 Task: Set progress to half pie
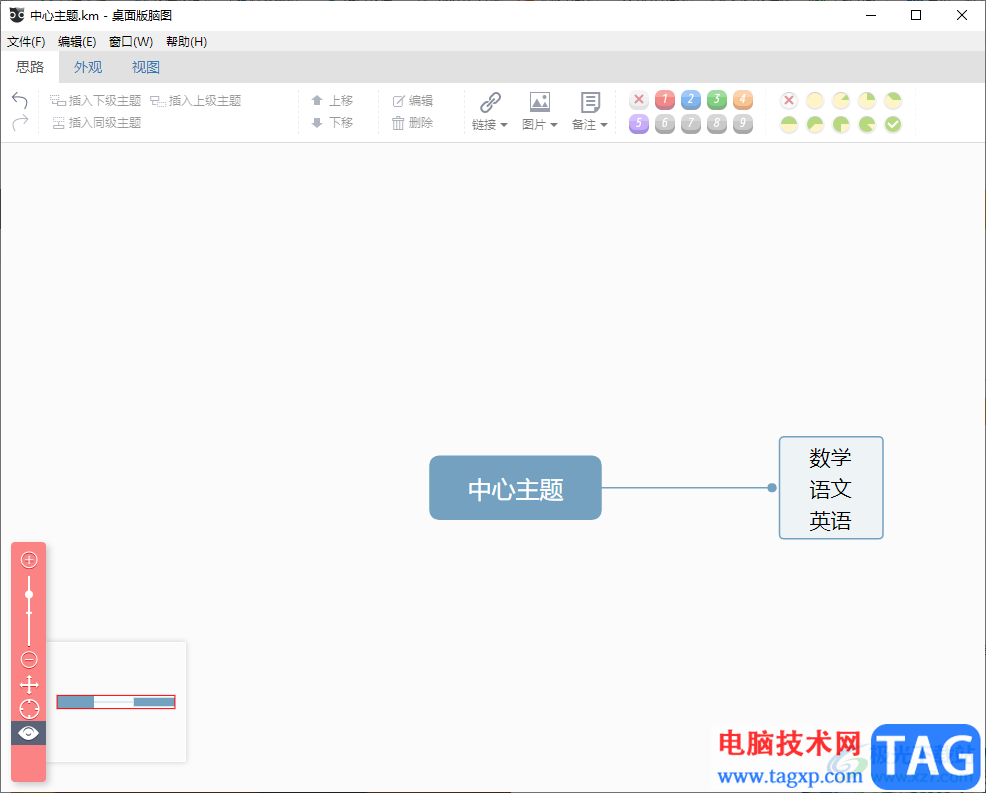[789, 125]
